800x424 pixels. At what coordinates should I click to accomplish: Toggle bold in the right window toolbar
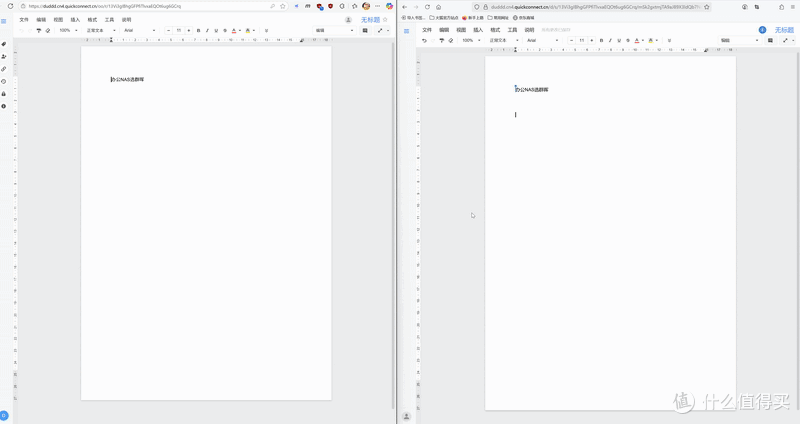601,40
